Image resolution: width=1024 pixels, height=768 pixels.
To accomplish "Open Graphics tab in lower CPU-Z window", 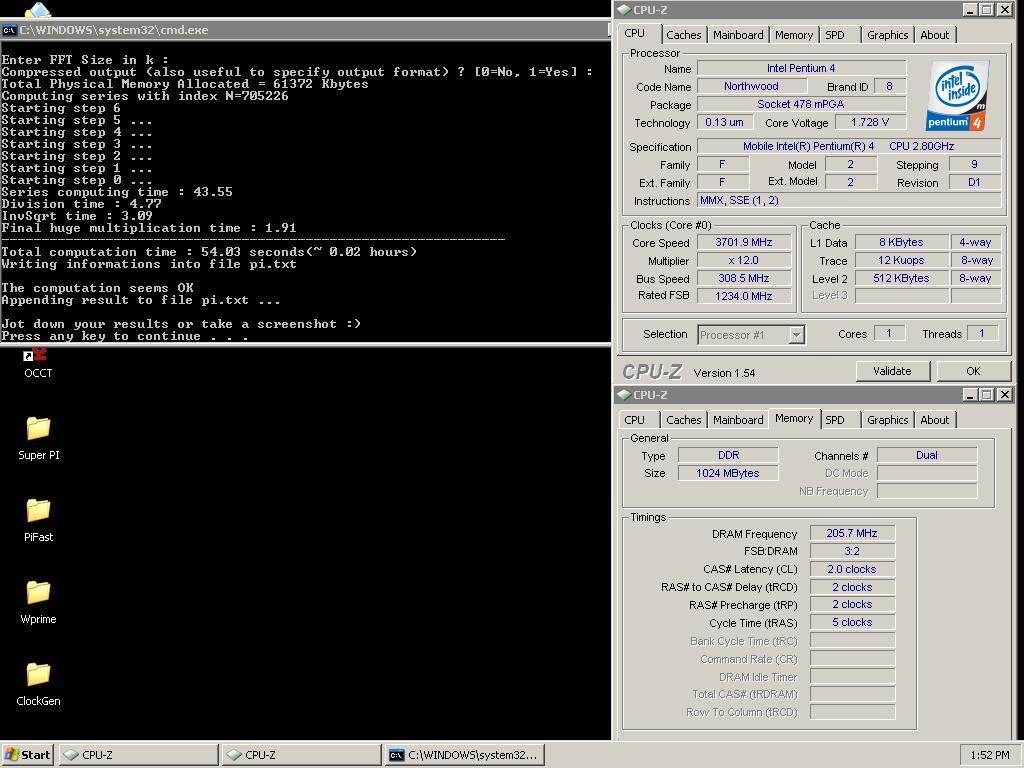I will [888, 420].
